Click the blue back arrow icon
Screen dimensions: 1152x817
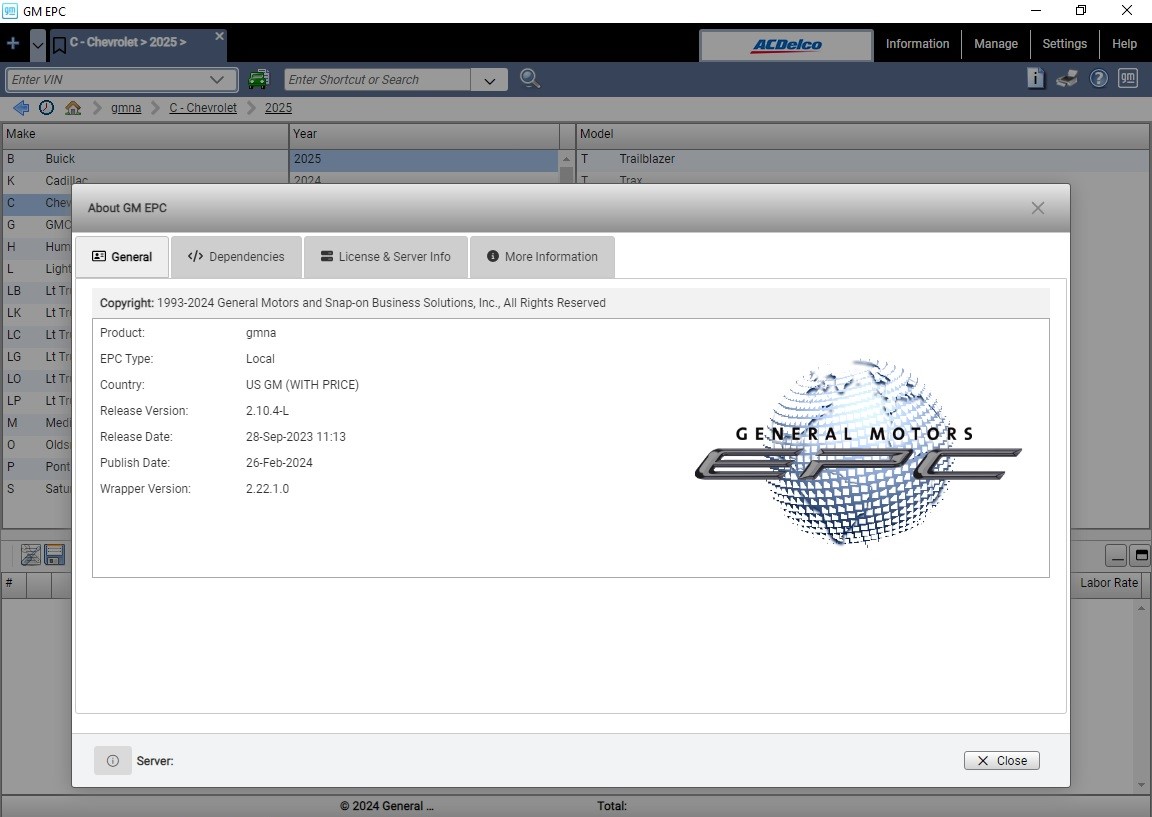click(x=21, y=107)
